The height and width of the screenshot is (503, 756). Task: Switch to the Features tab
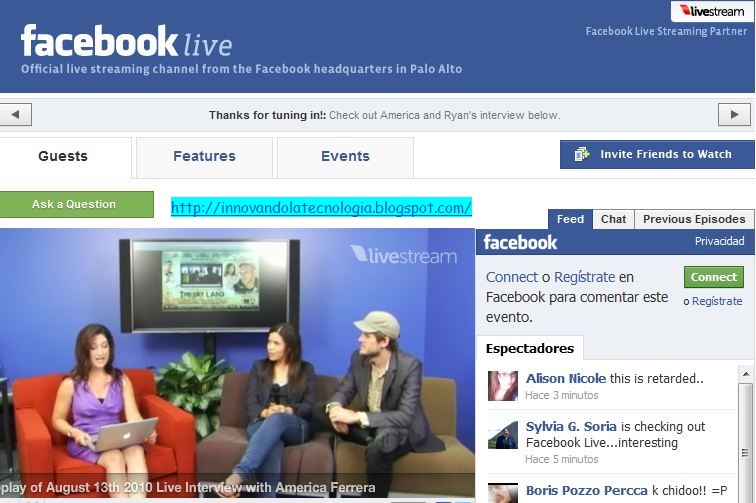pos(204,156)
